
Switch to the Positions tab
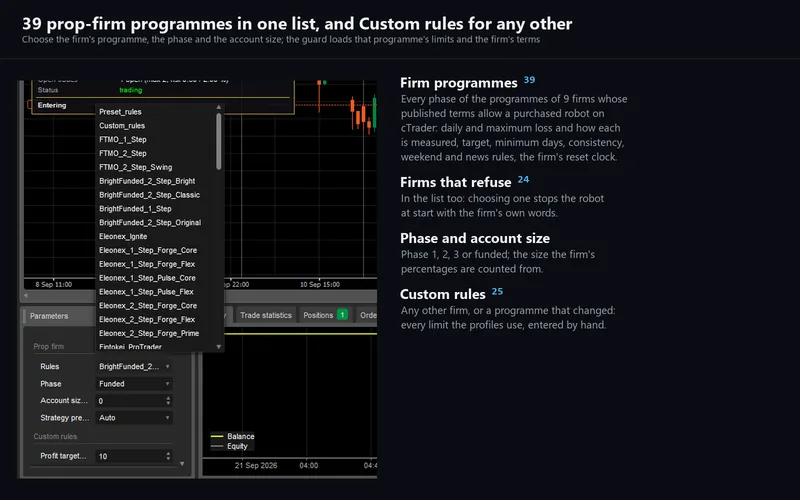coord(325,315)
